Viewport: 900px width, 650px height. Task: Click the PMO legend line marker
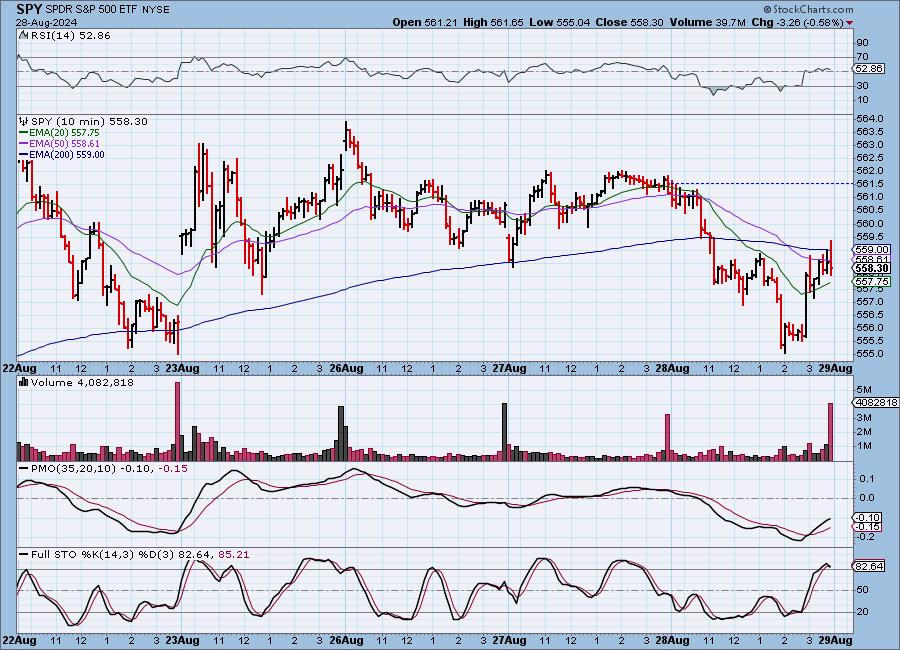tap(24, 469)
